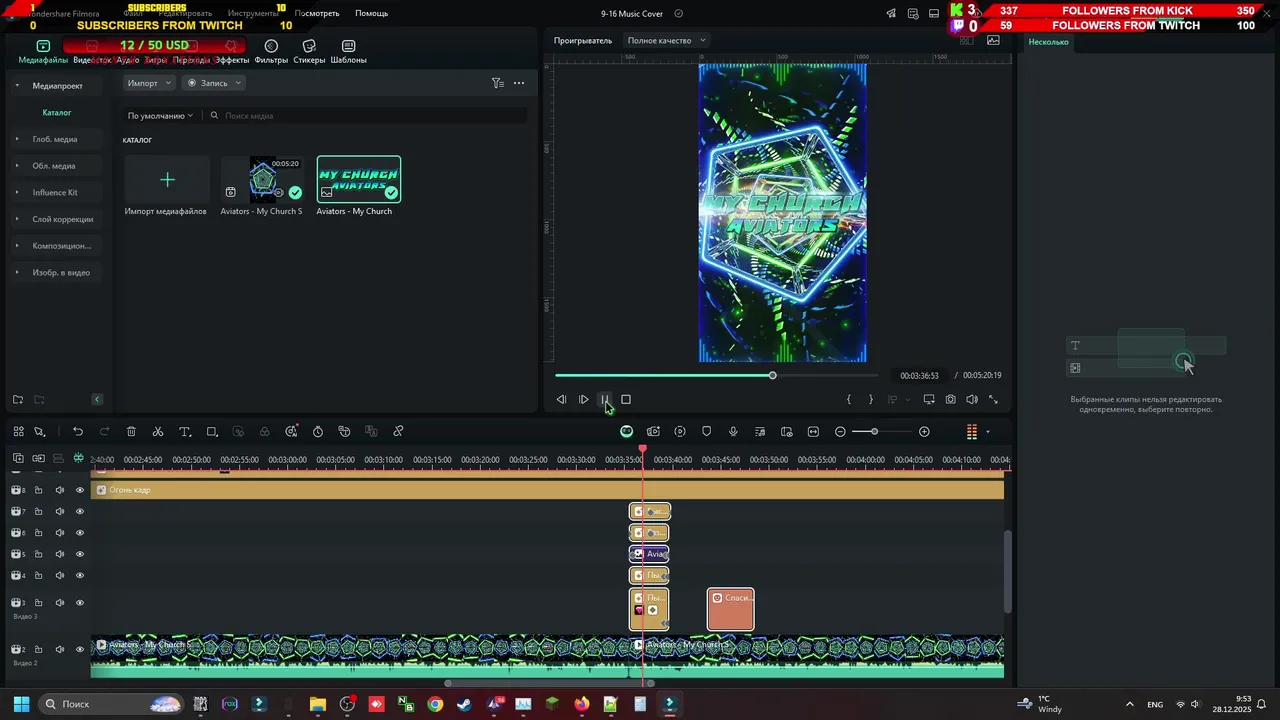The width and height of the screenshot is (1280, 720).
Task: Add a marker with the shield icon
Action: point(707,432)
